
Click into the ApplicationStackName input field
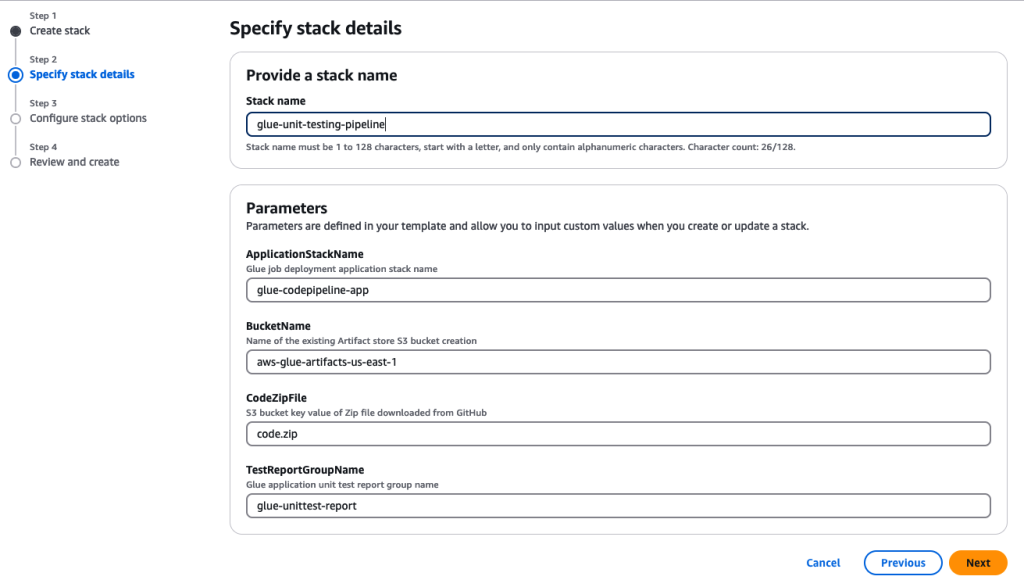click(618, 290)
